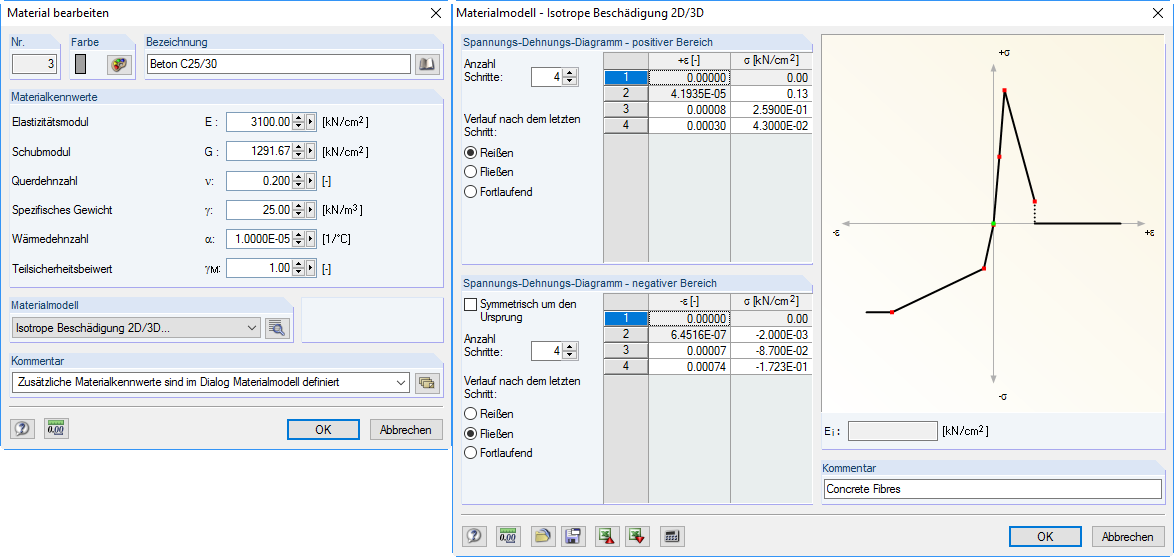Click the +ε [-] column header
The height and width of the screenshot is (557, 1174).
690,61
